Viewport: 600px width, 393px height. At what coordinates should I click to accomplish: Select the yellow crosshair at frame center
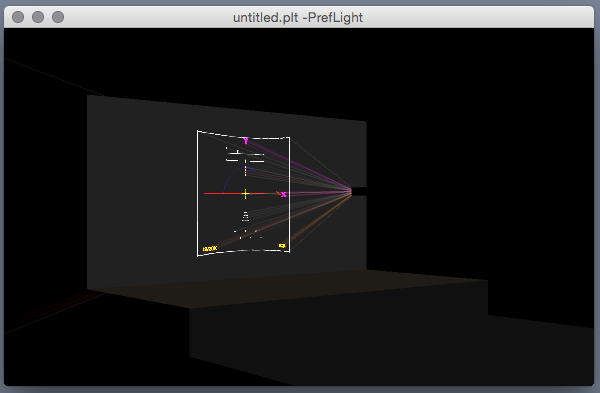[246, 194]
